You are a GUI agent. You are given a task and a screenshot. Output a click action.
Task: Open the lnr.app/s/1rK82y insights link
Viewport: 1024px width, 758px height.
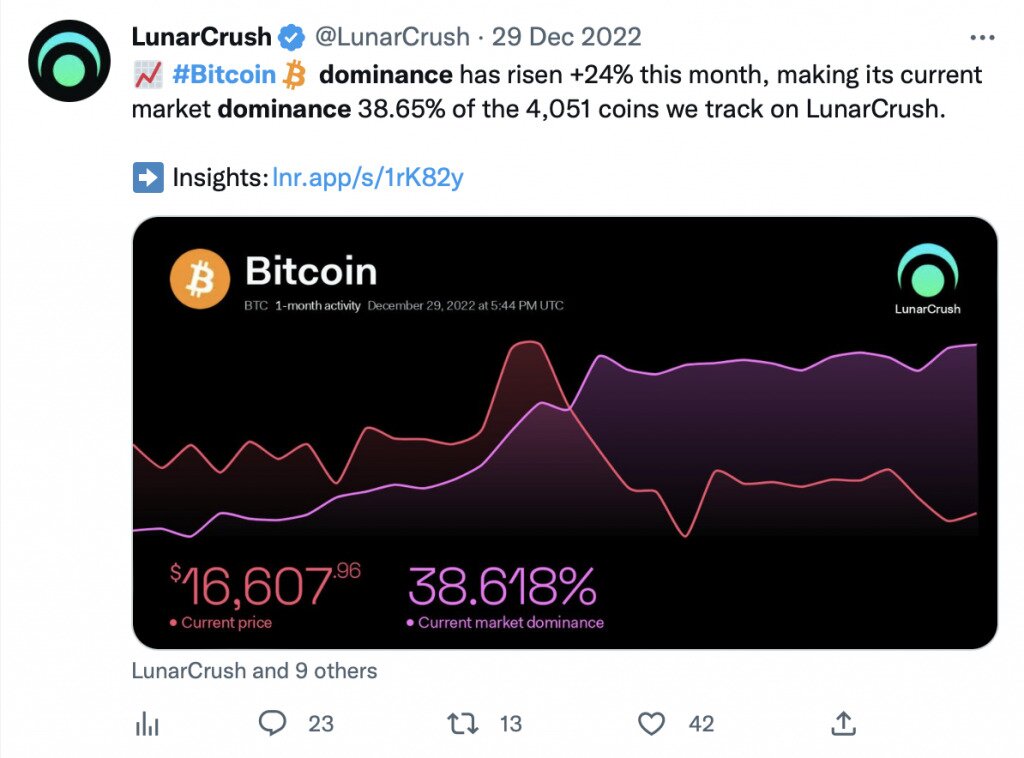click(x=367, y=178)
